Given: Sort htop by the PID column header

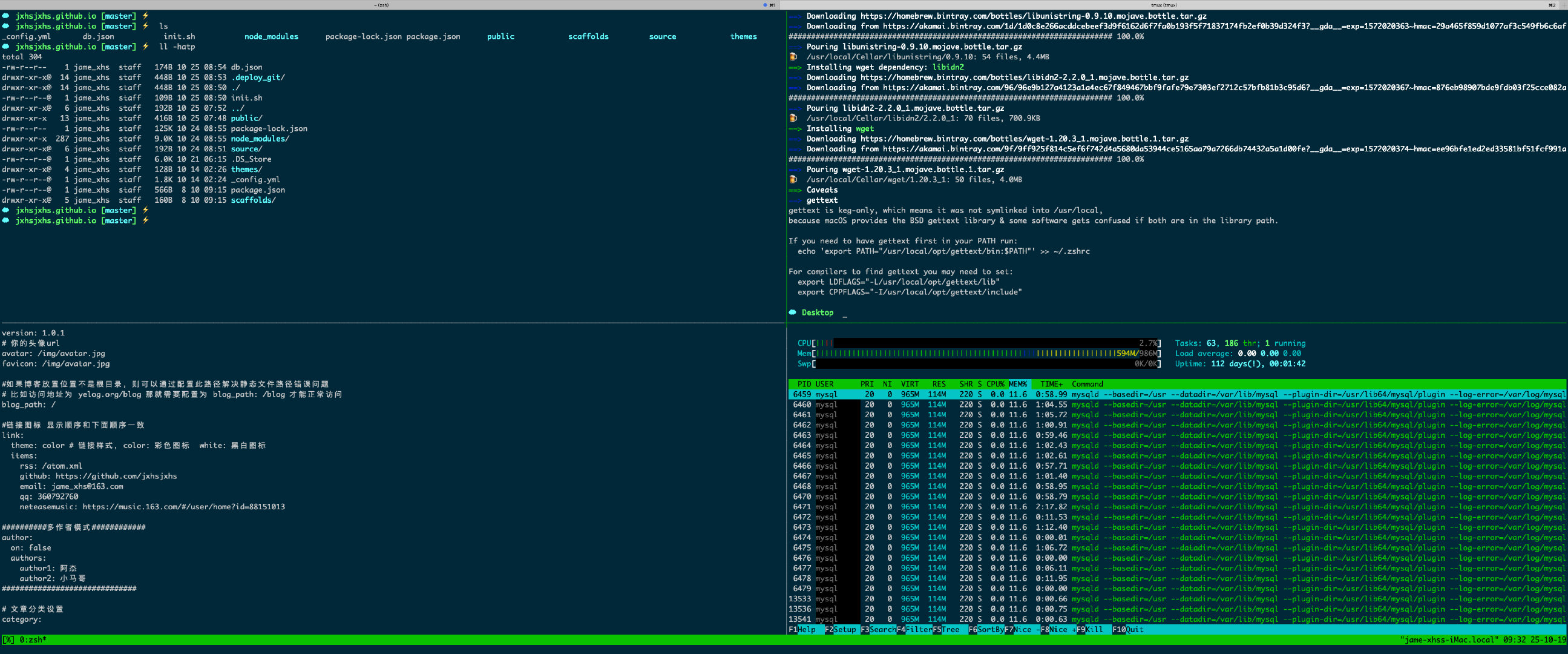Looking at the screenshot, I should [804, 385].
